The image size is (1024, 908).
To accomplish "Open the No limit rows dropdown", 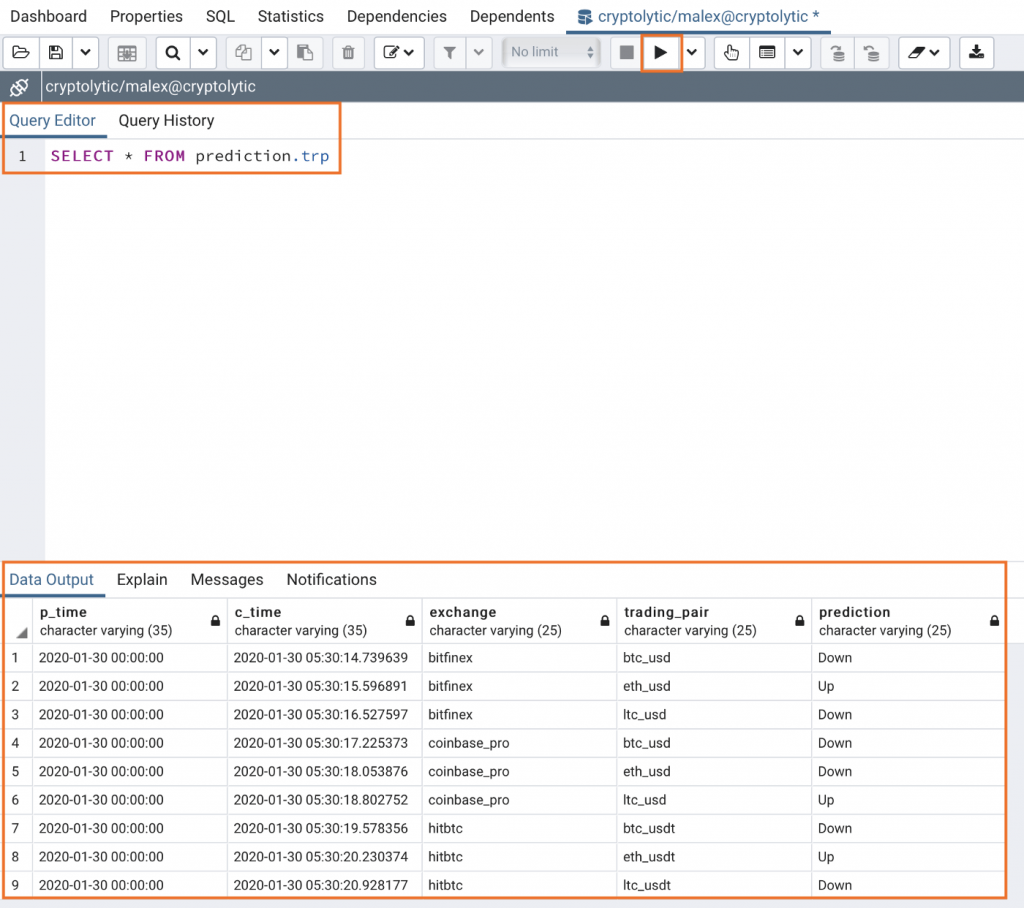I will coord(551,52).
